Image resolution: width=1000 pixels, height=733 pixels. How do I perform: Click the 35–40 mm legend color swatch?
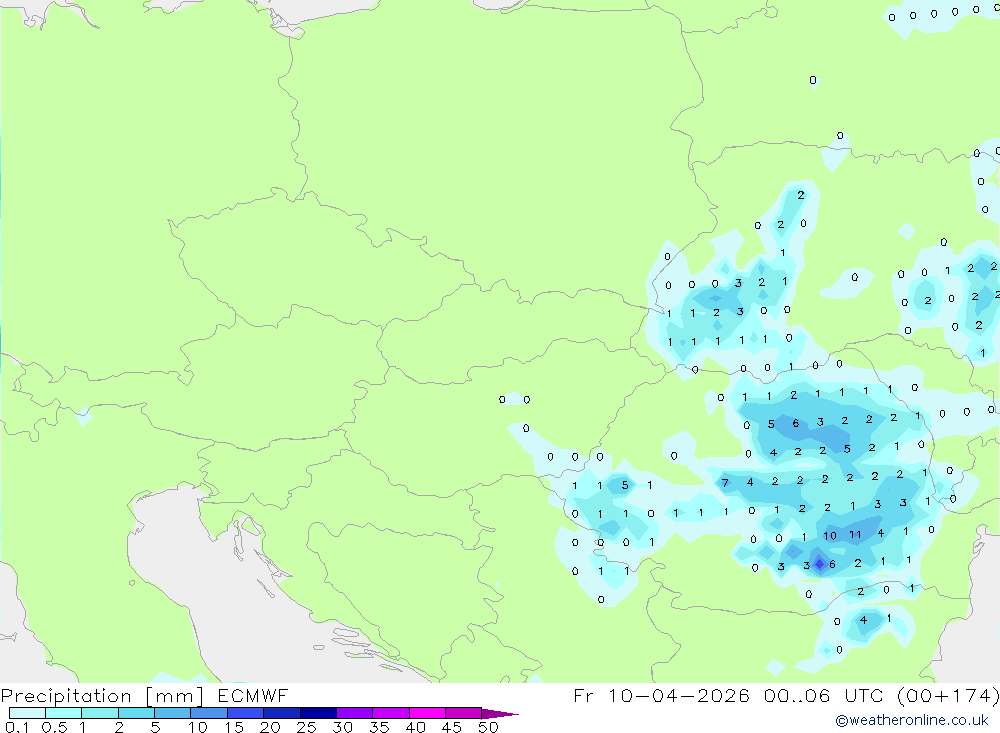tap(390, 713)
